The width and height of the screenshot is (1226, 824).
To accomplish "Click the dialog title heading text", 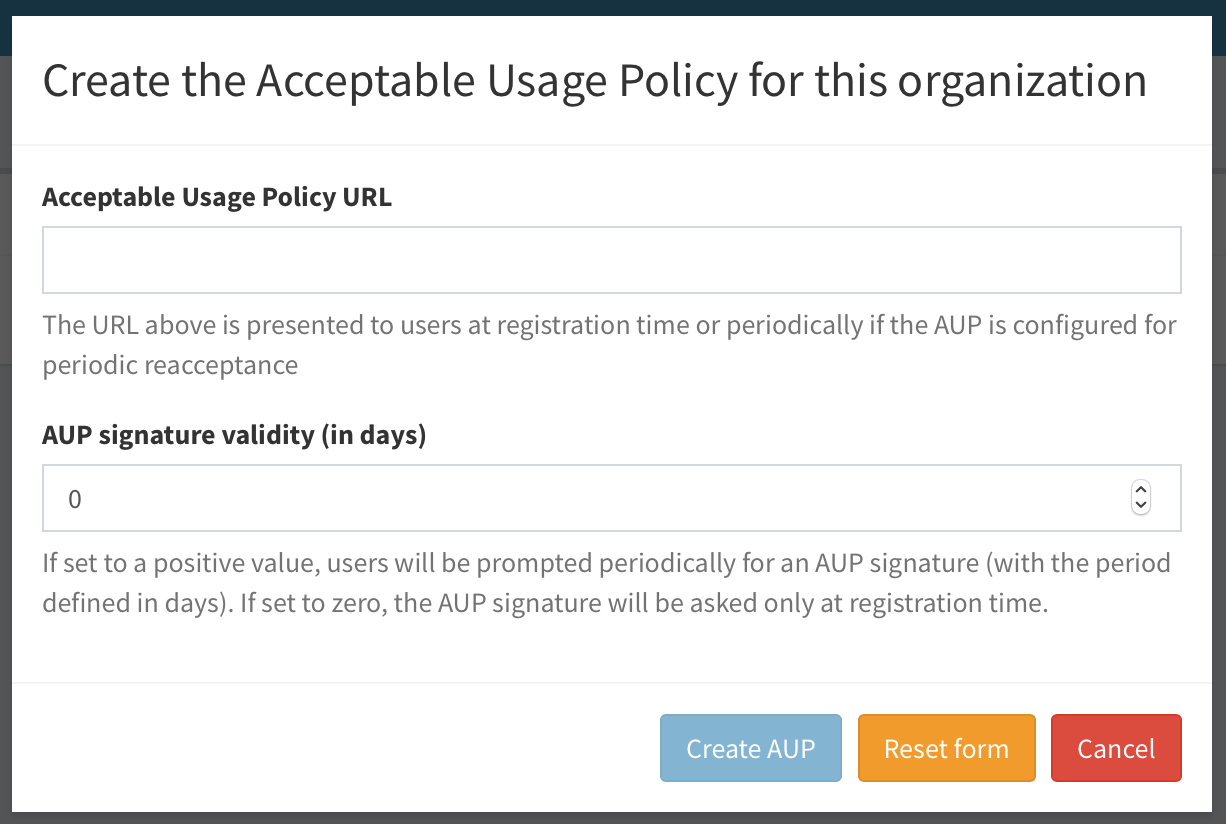I will 594,80.
